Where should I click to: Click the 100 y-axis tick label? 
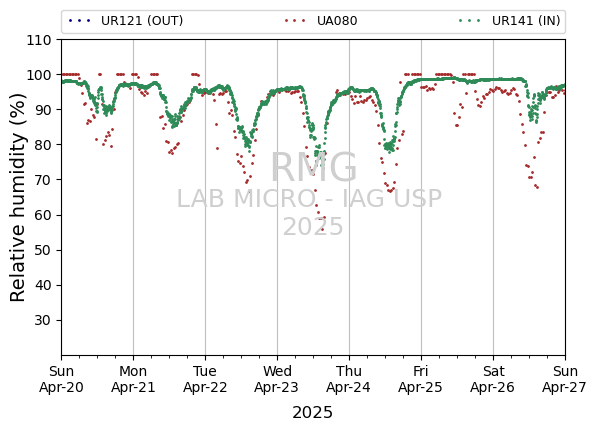pos(39,75)
